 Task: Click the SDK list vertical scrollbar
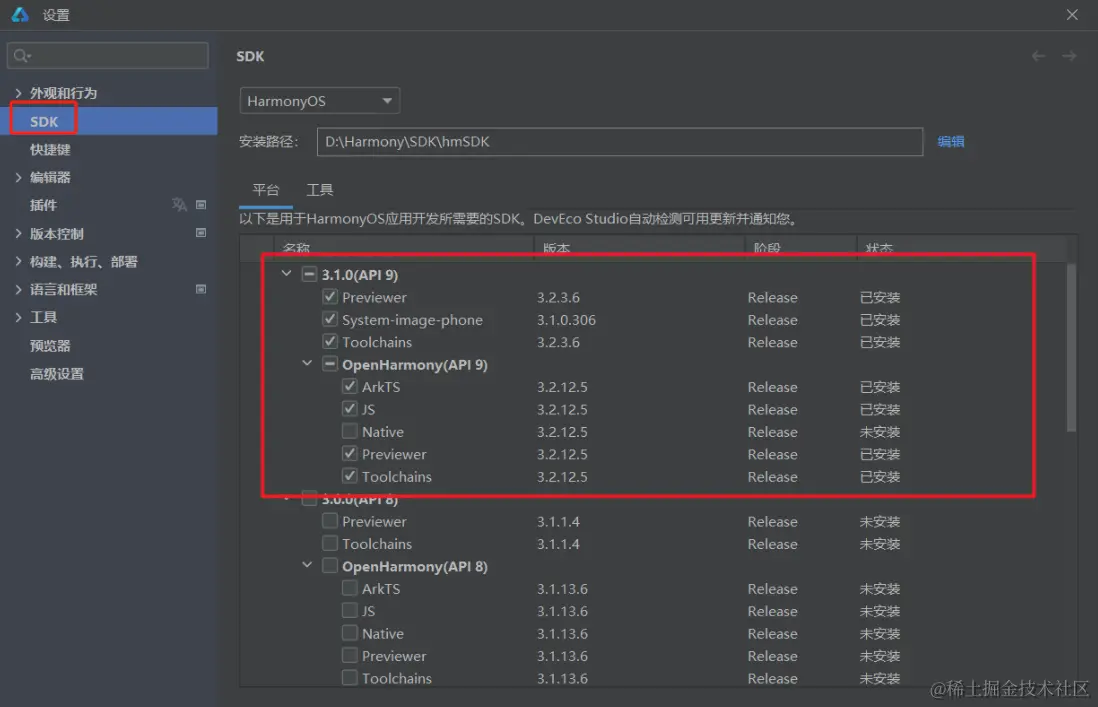tap(1071, 347)
